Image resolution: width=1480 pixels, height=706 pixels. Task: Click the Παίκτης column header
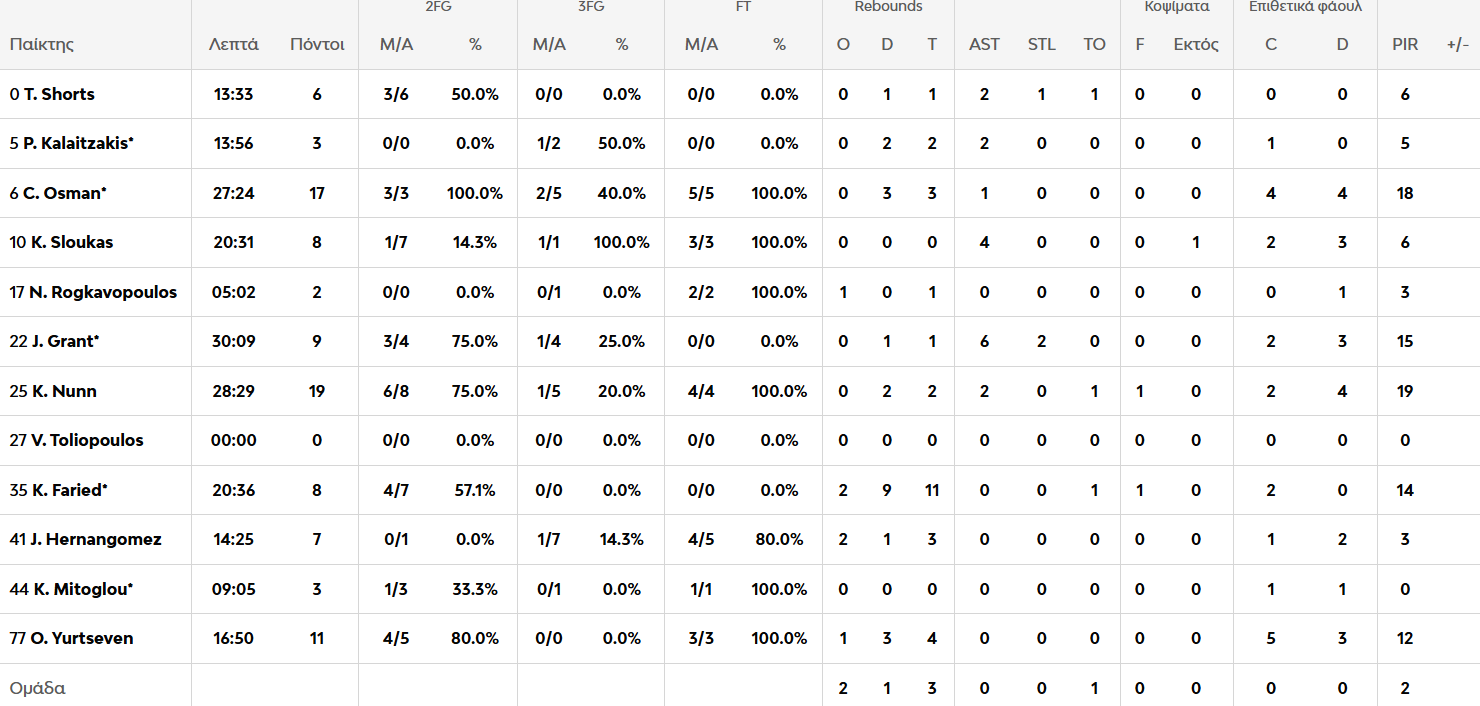click(42, 44)
